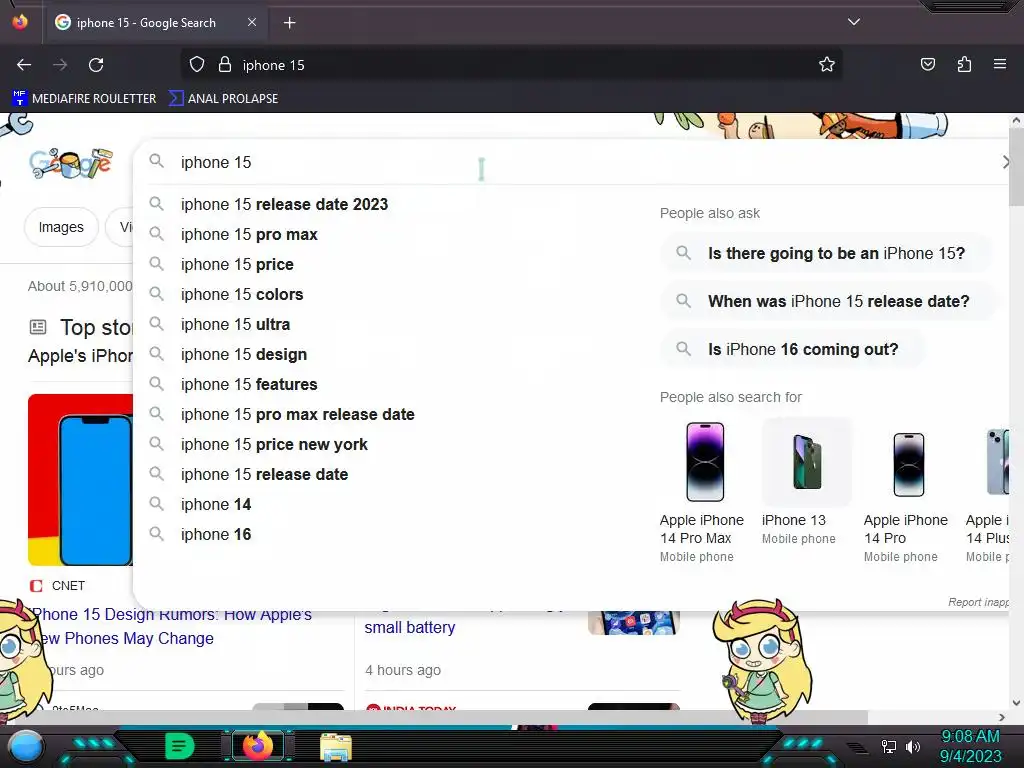Click the Images filter chip
Screen dimensions: 1024x768
point(61,227)
